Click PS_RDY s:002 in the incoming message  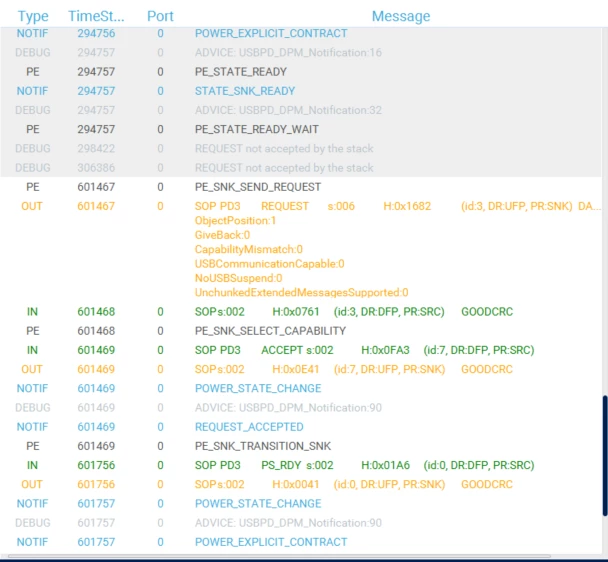pos(297,465)
